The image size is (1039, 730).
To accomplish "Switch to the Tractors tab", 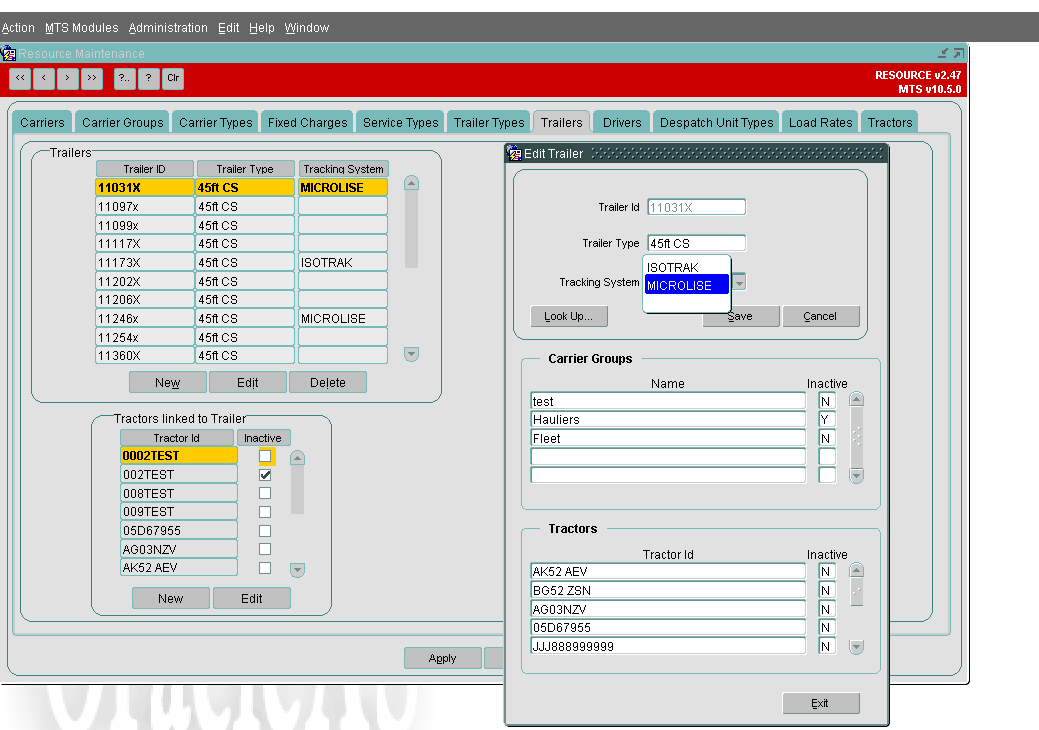I will (x=890, y=123).
